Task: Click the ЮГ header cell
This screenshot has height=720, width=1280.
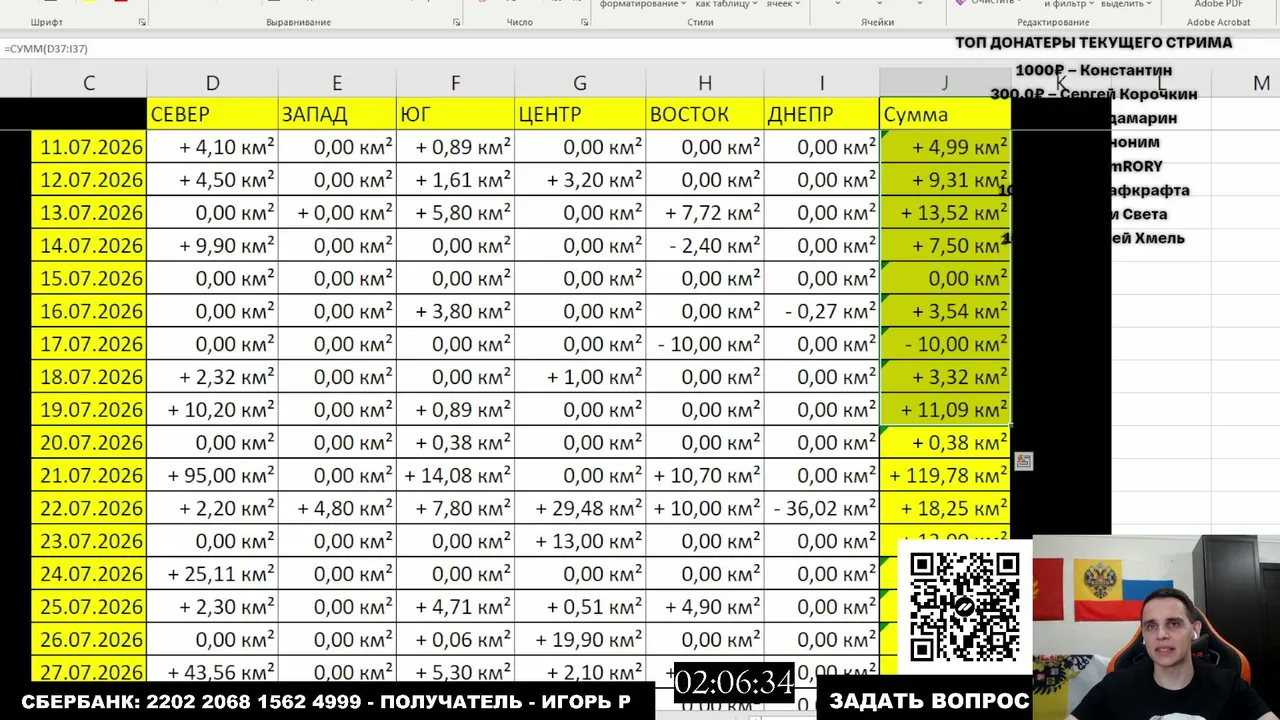Action: point(455,114)
